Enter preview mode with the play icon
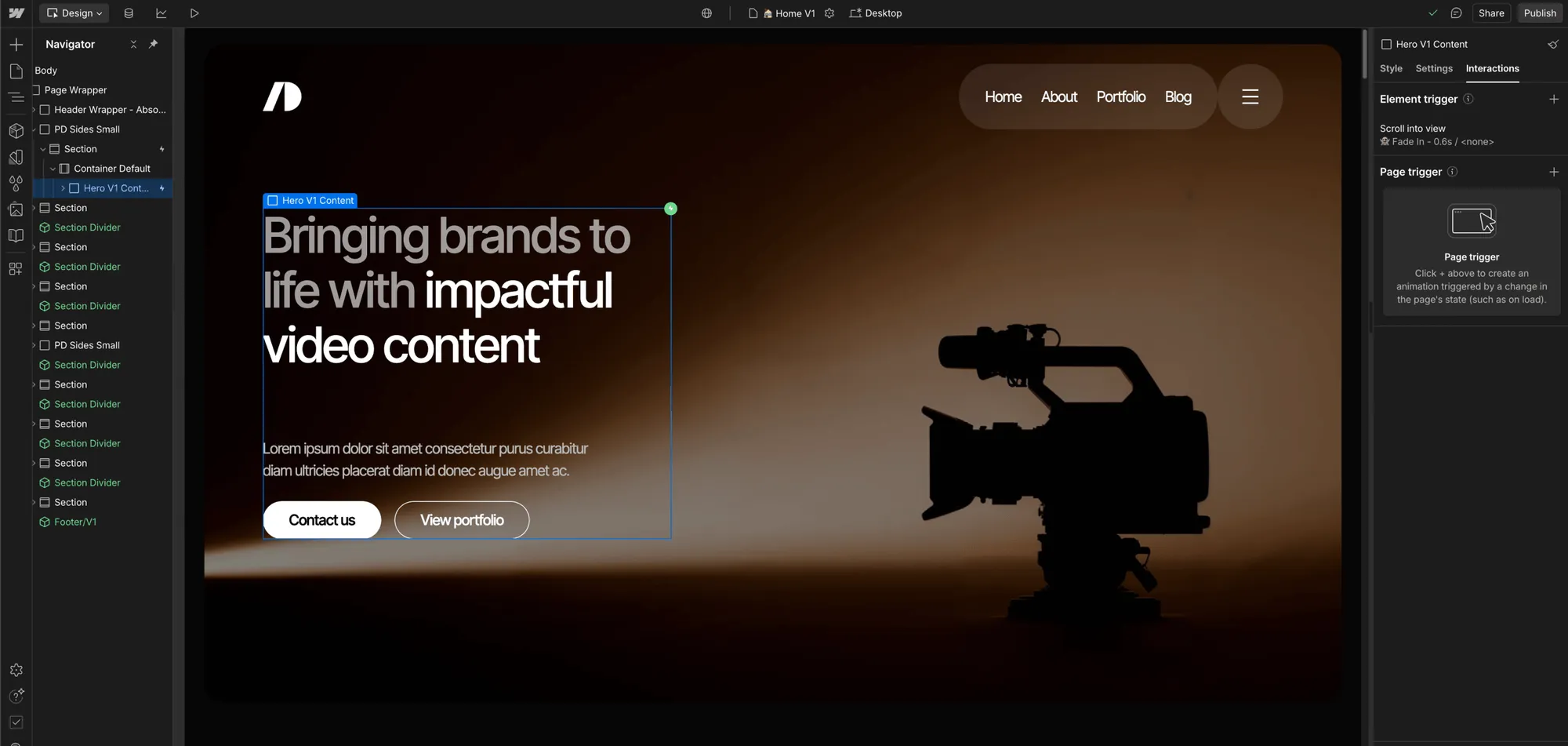1568x746 pixels. point(194,13)
